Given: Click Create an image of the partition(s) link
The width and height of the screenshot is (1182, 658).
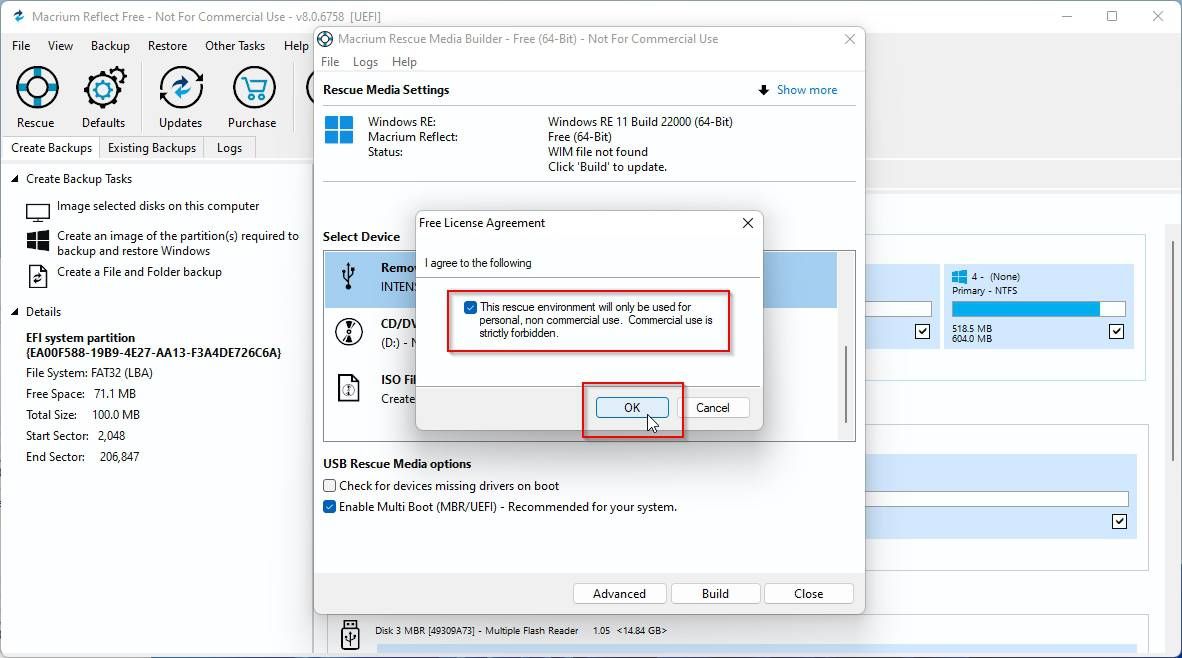Looking at the screenshot, I should pos(178,243).
